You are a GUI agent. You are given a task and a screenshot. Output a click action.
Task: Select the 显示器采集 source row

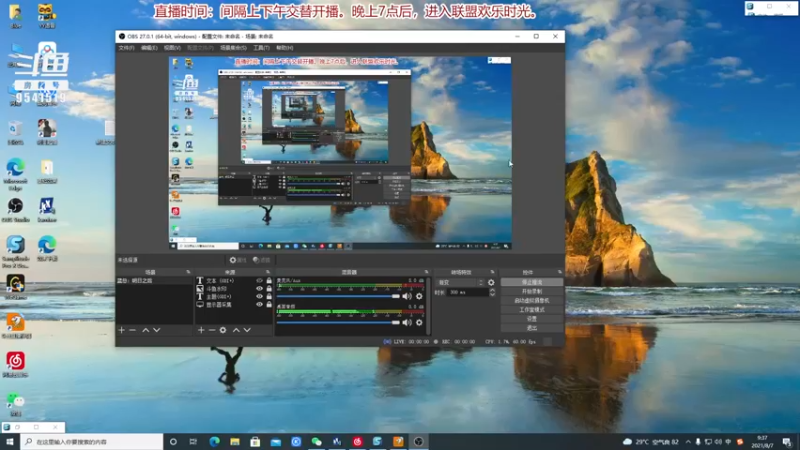tap(234, 305)
